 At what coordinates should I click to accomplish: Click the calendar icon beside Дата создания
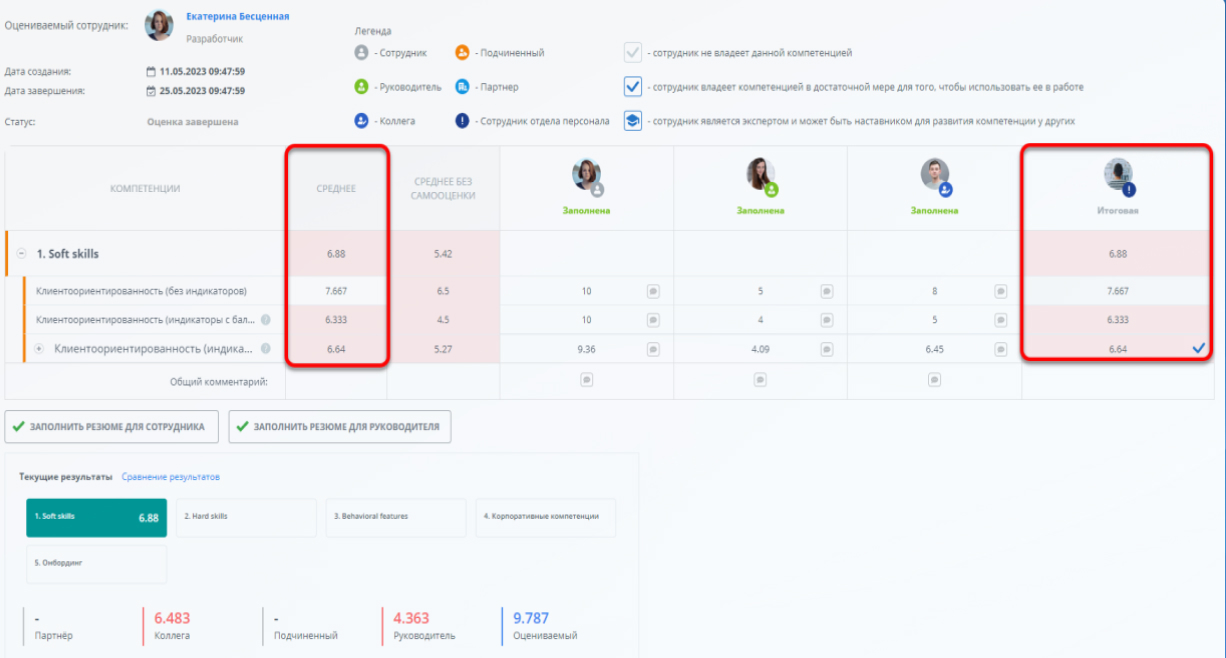[151, 72]
